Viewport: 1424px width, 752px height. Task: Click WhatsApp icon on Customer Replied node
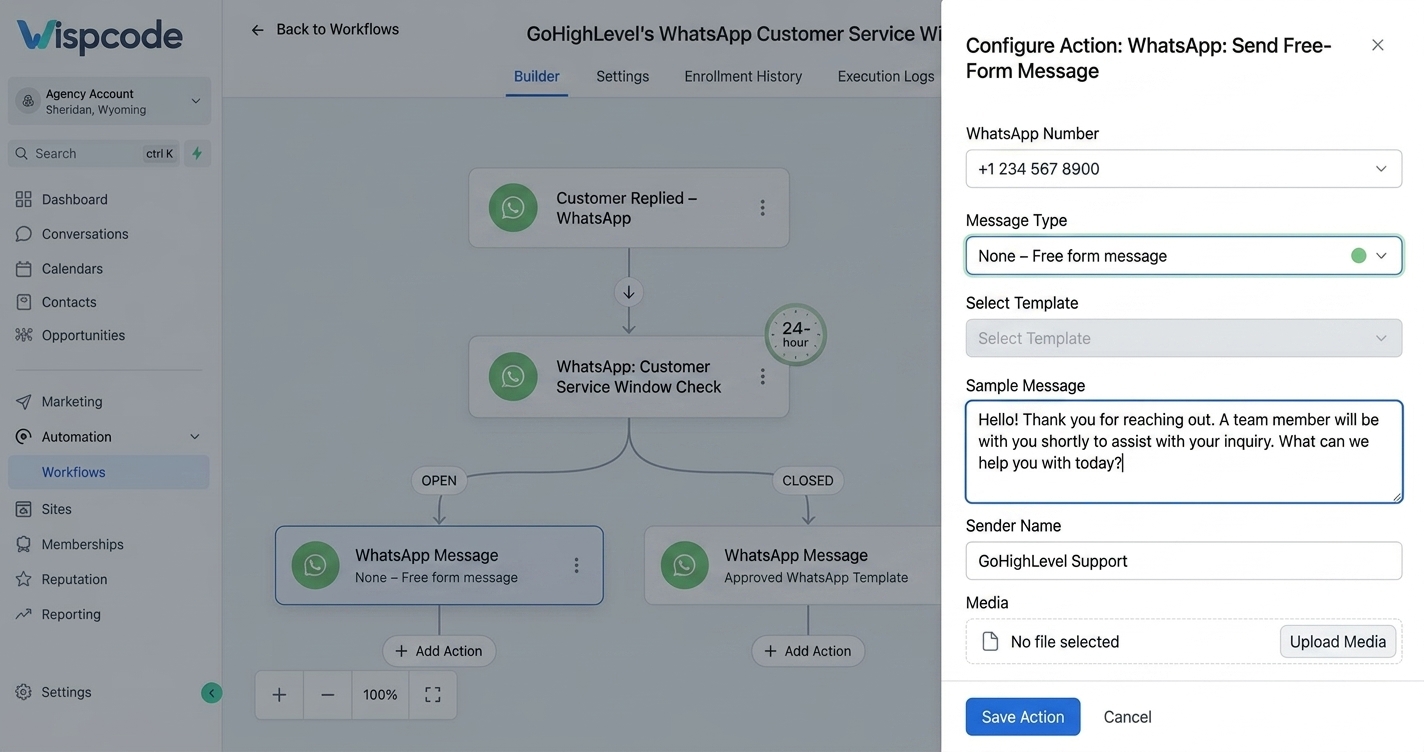coord(513,207)
